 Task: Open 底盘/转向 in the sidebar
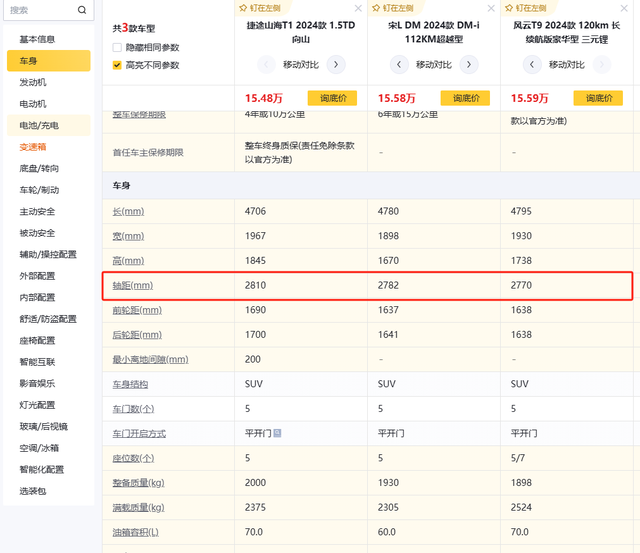pyautogui.click(x=39, y=168)
